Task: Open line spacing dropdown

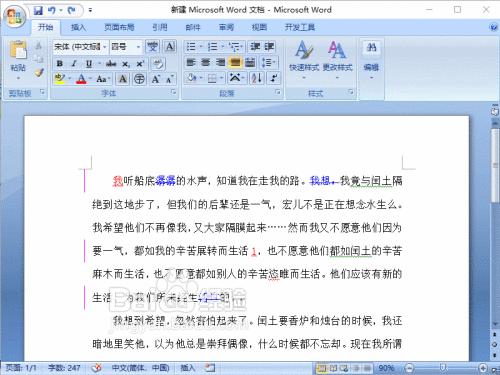Action: (x=269, y=62)
